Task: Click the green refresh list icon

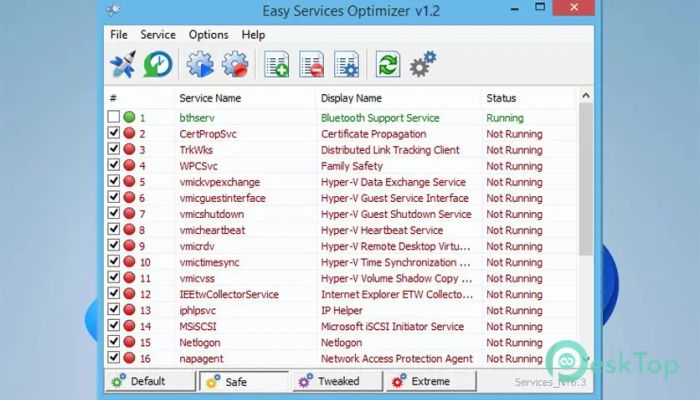Action: [x=388, y=64]
